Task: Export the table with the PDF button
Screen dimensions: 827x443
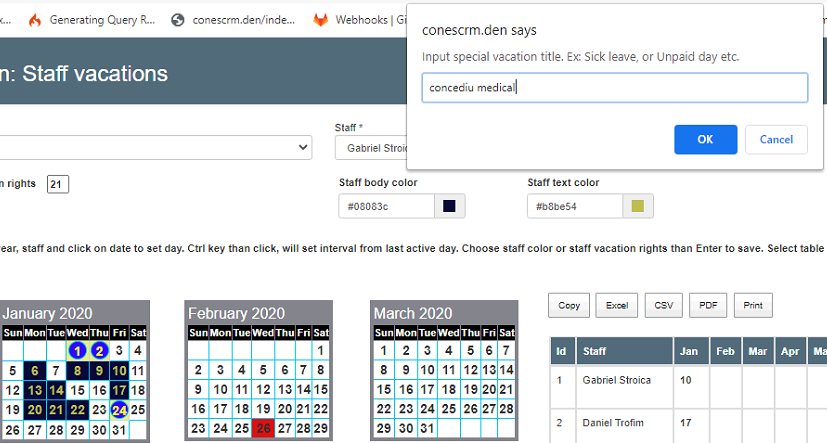Action: 708,305
